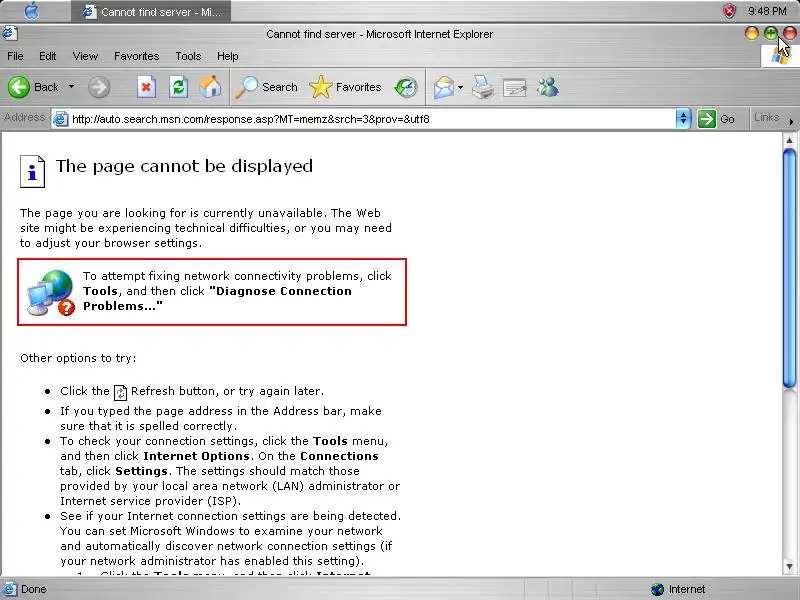Click the "Other options to try:" text

pos(78,358)
